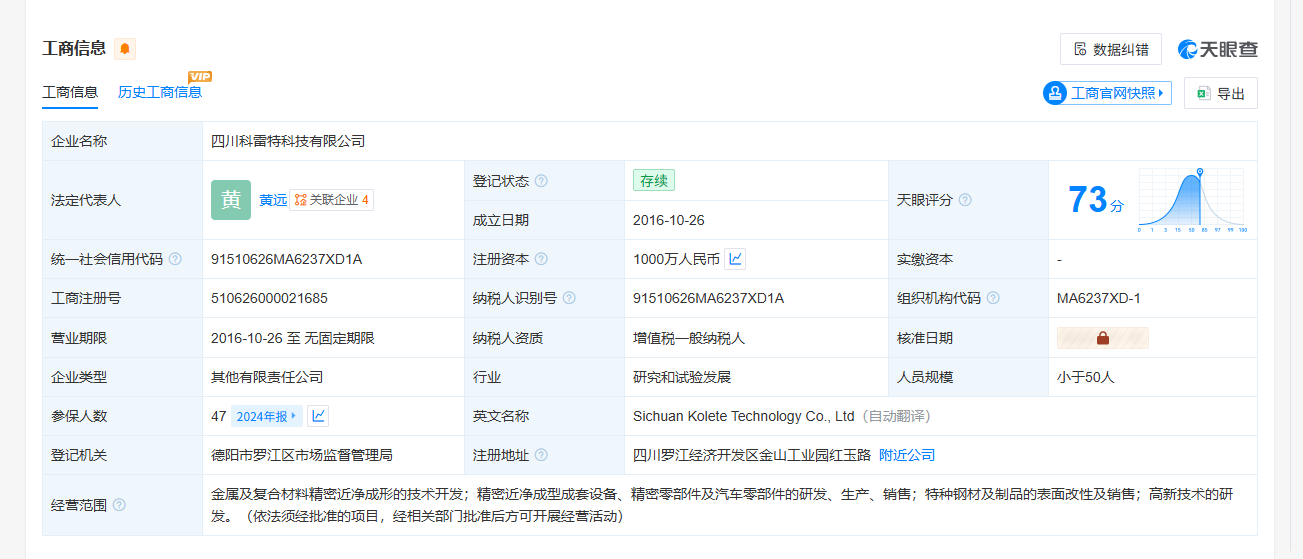Click the 数据纠错 button

[x=1111, y=49]
